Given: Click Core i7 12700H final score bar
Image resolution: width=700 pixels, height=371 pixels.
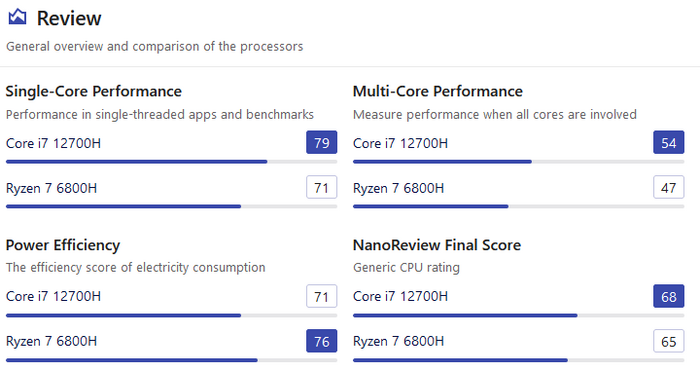Looking at the screenshot, I should coord(518,315).
